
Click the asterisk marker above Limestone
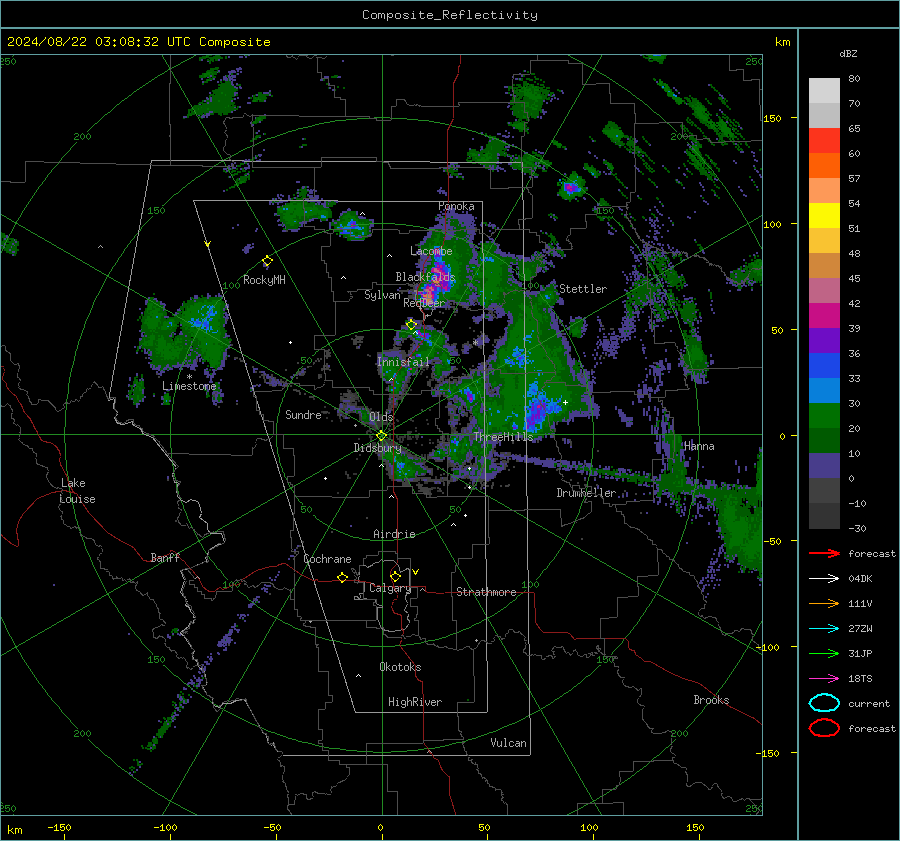[x=189, y=377]
